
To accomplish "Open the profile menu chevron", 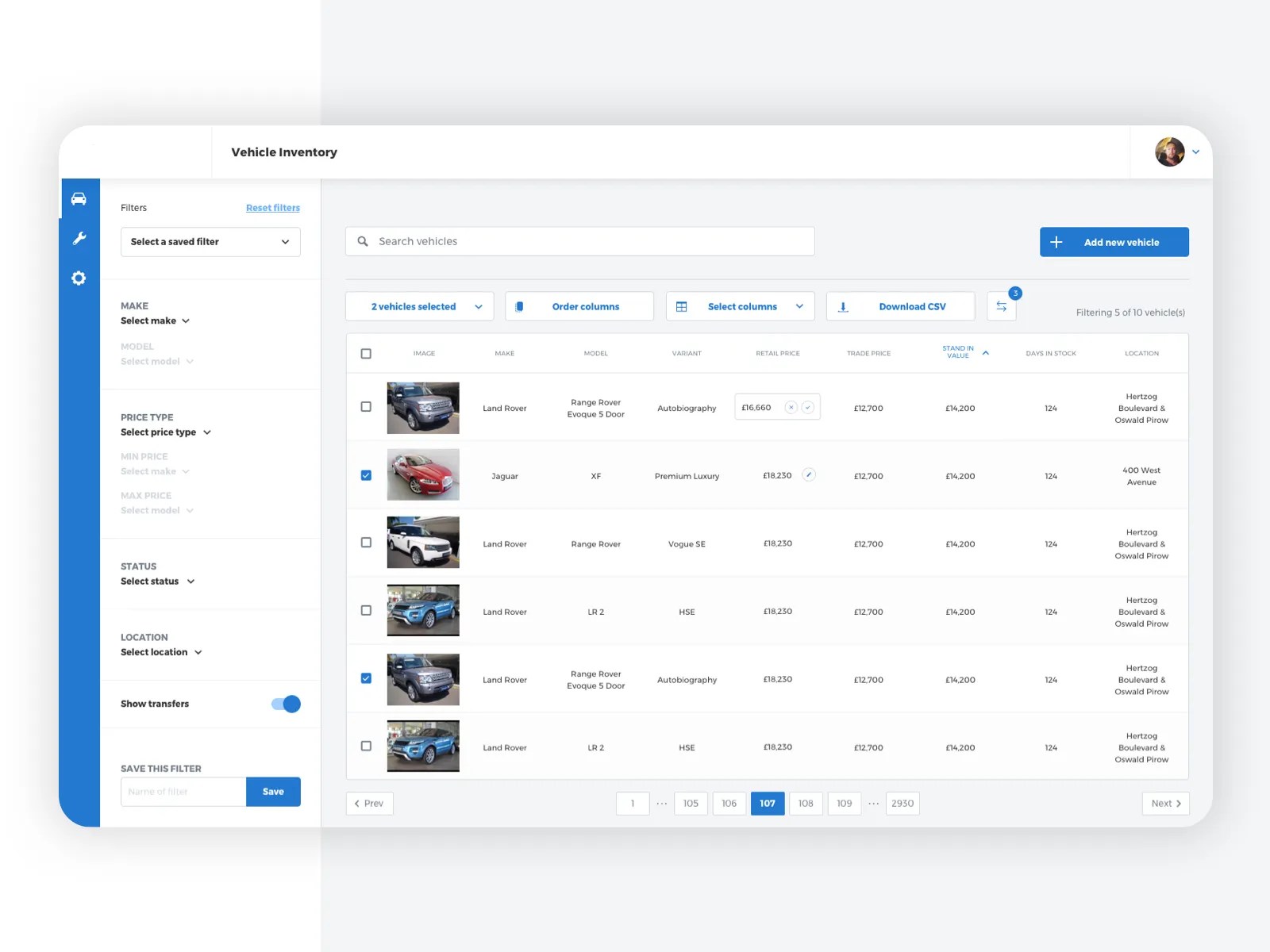I will 1195,152.
